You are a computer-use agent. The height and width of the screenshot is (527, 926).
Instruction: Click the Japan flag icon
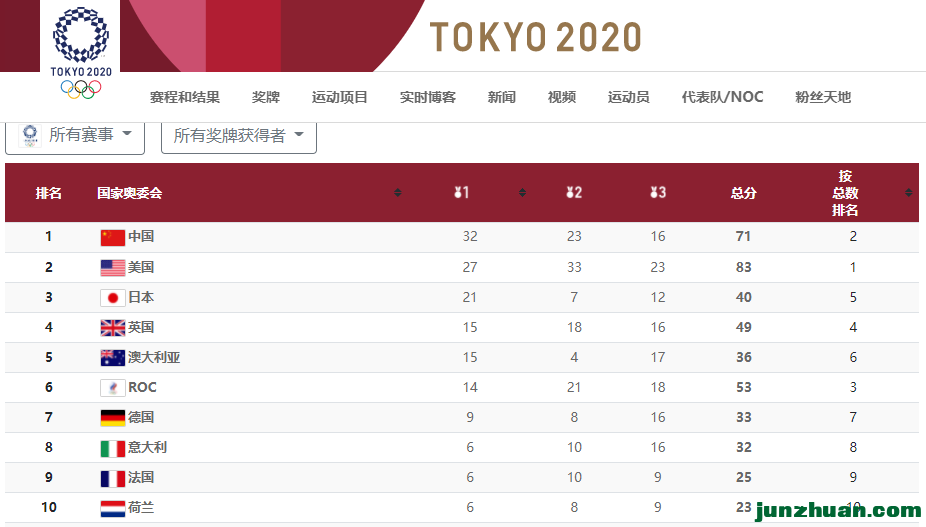tap(112, 297)
